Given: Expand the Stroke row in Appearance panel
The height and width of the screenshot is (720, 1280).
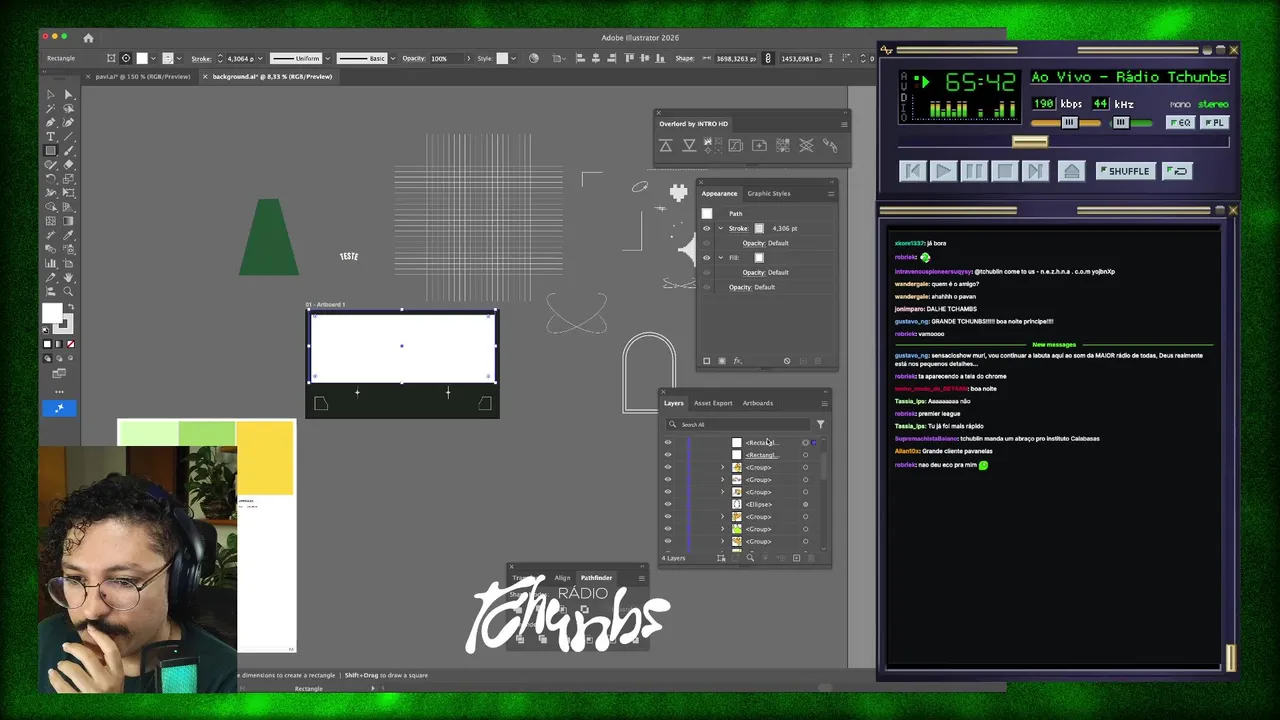Looking at the screenshot, I should point(720,228).
